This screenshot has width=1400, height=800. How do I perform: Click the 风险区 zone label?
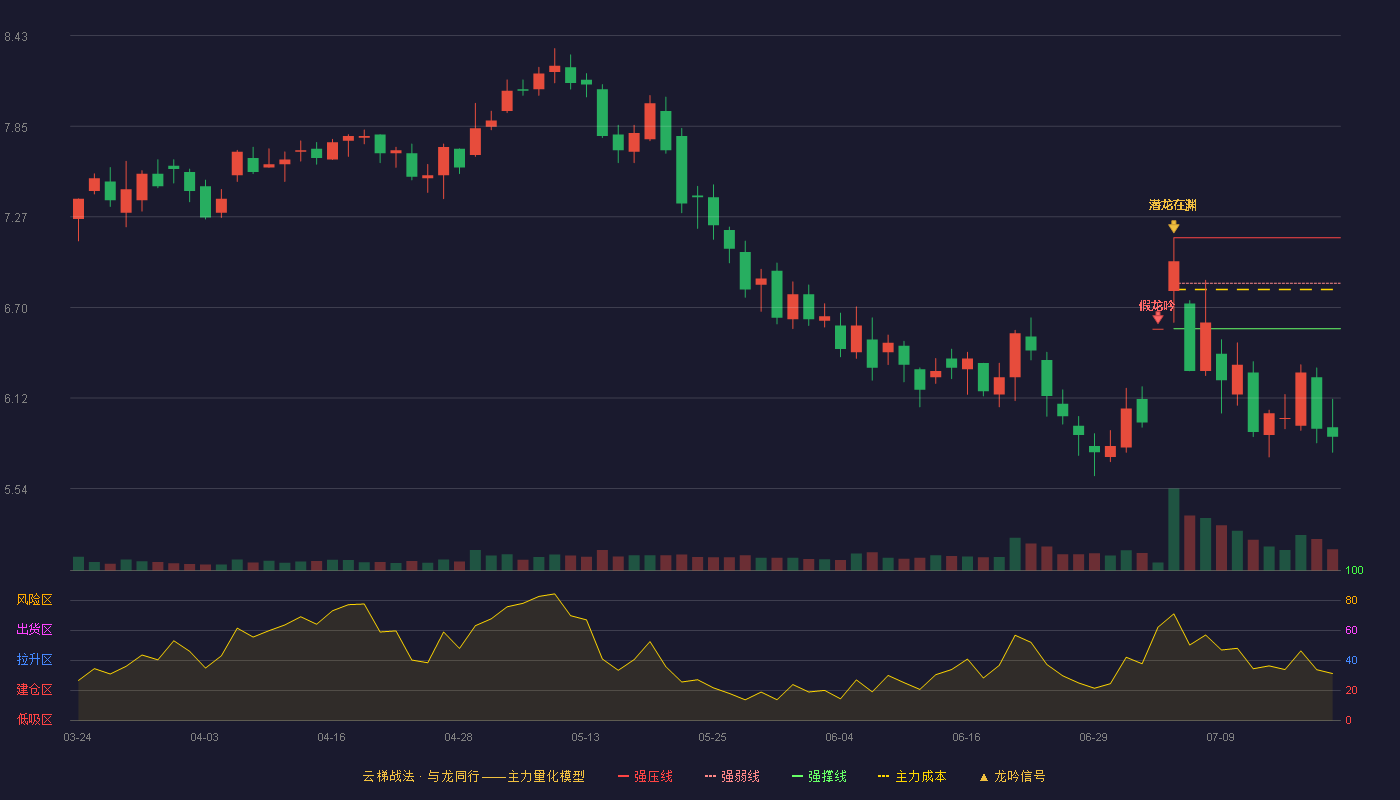coord(34,600)
